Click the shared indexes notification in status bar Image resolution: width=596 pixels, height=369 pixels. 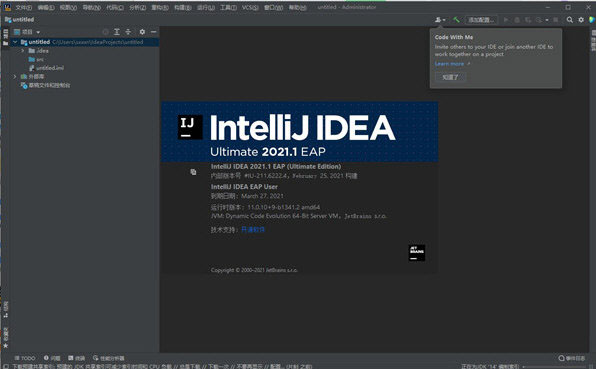(x=162, y=366)
